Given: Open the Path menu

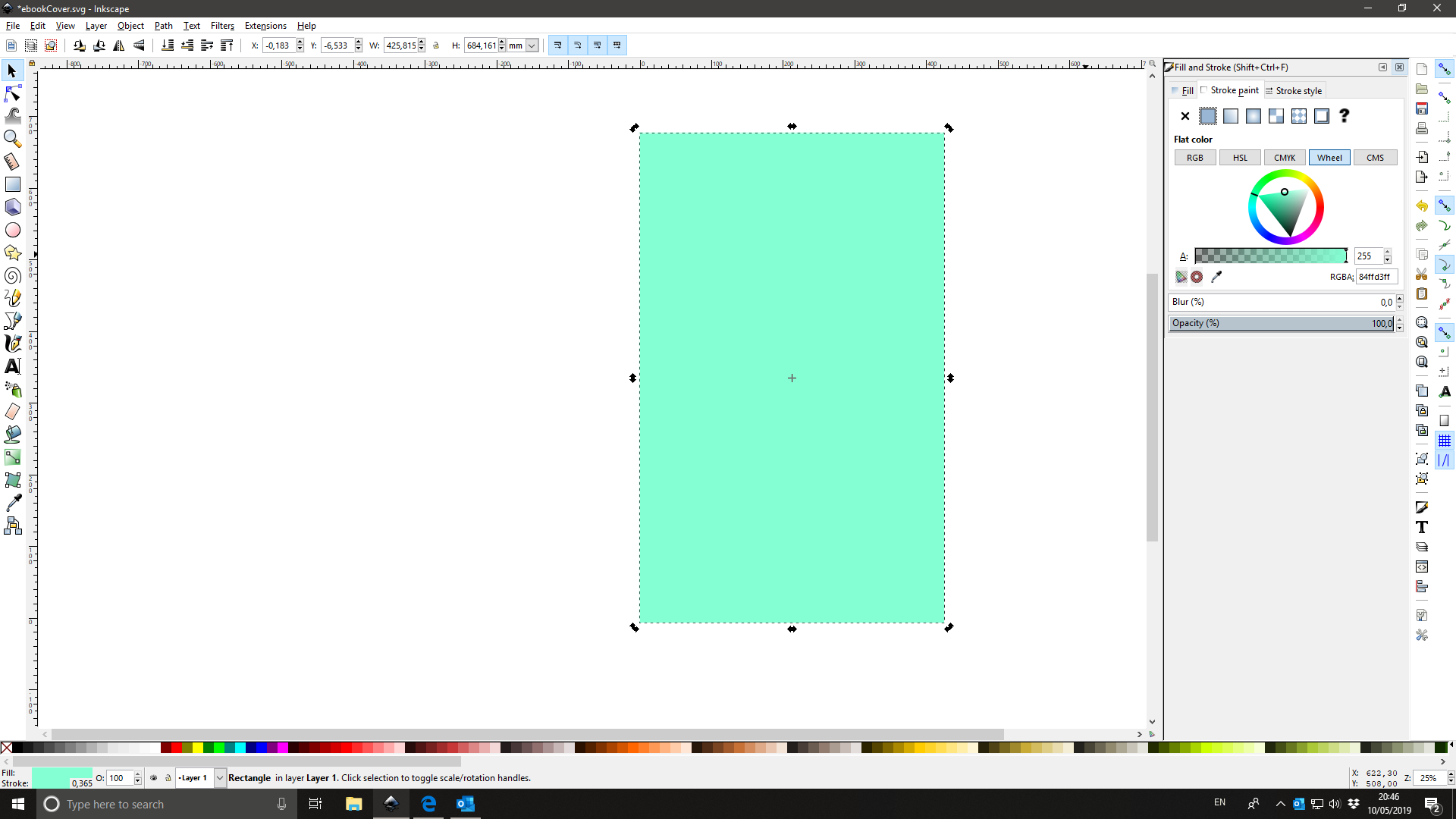Looking at the screenshot, I should click(163, 26).
